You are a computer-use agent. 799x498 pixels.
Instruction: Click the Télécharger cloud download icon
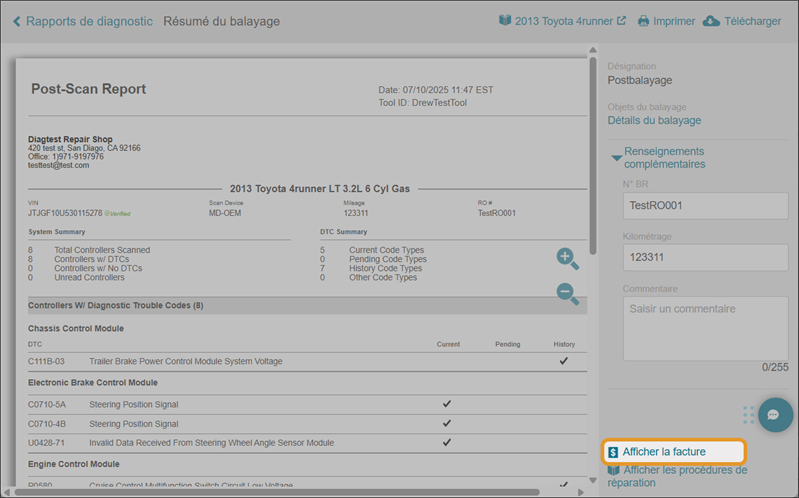(711, 21)
